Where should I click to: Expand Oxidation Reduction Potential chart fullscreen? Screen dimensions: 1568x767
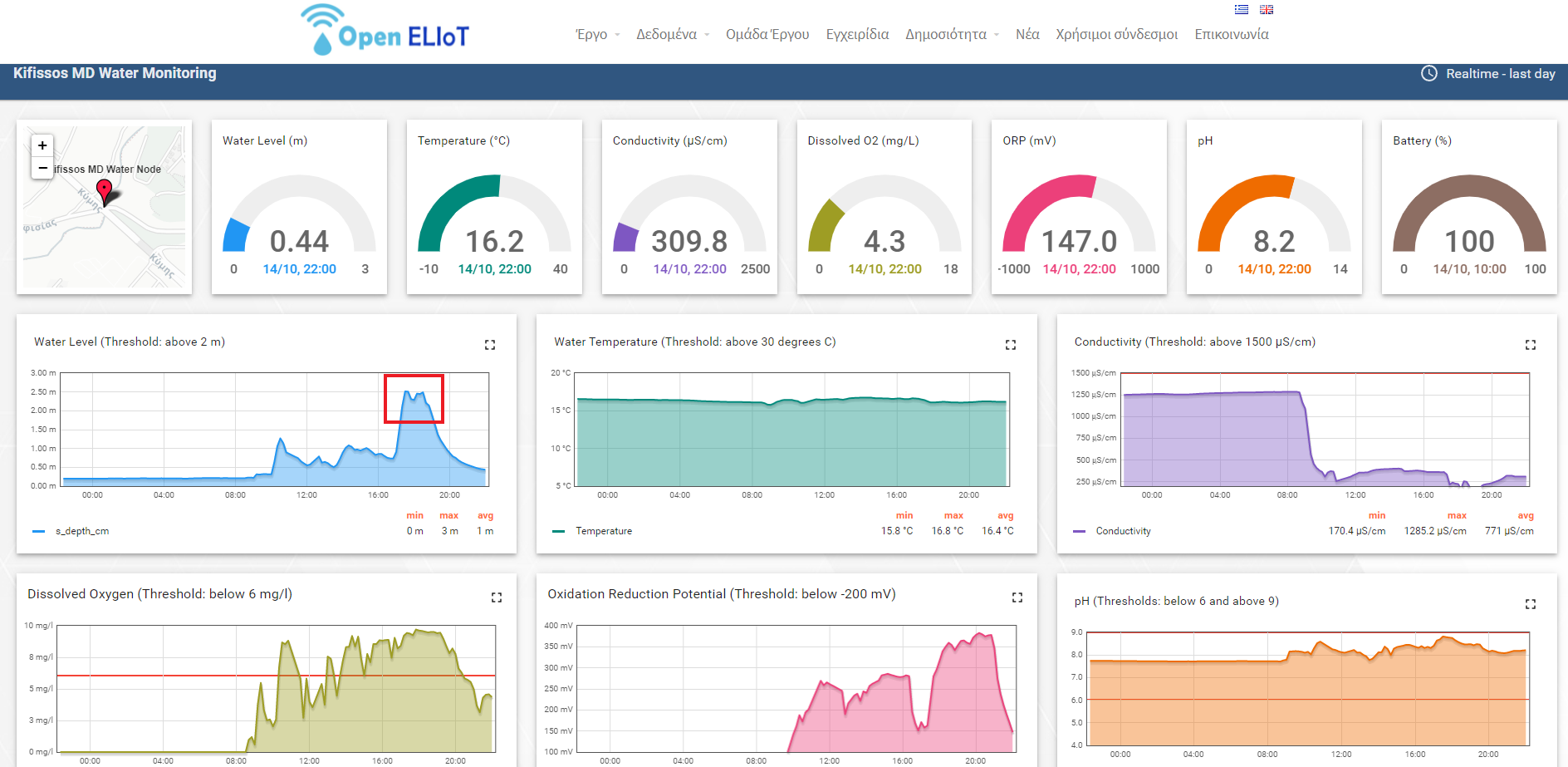(x=1017, y=597)
